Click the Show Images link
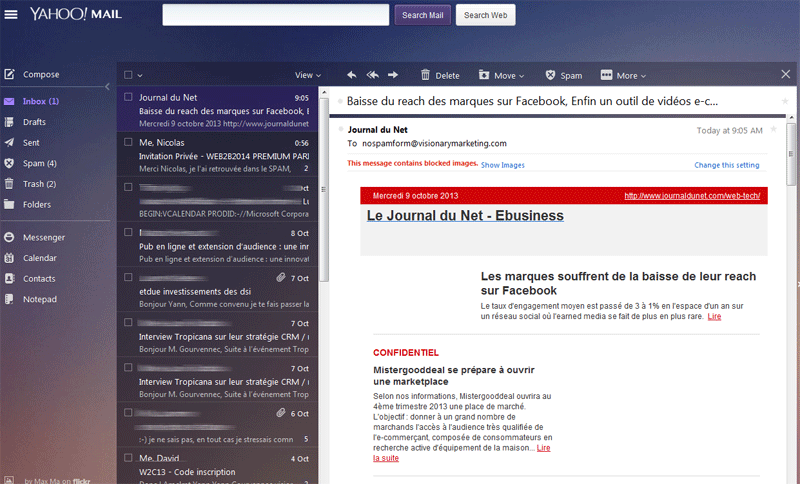The image size is (800, 484). [503, 165]
